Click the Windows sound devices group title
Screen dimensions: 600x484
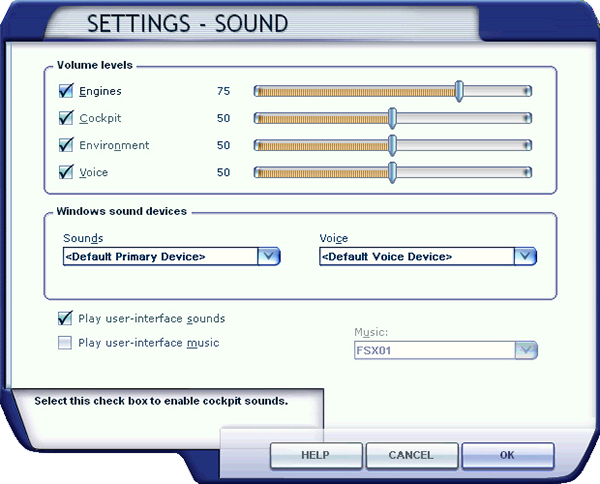coord(121,211)
